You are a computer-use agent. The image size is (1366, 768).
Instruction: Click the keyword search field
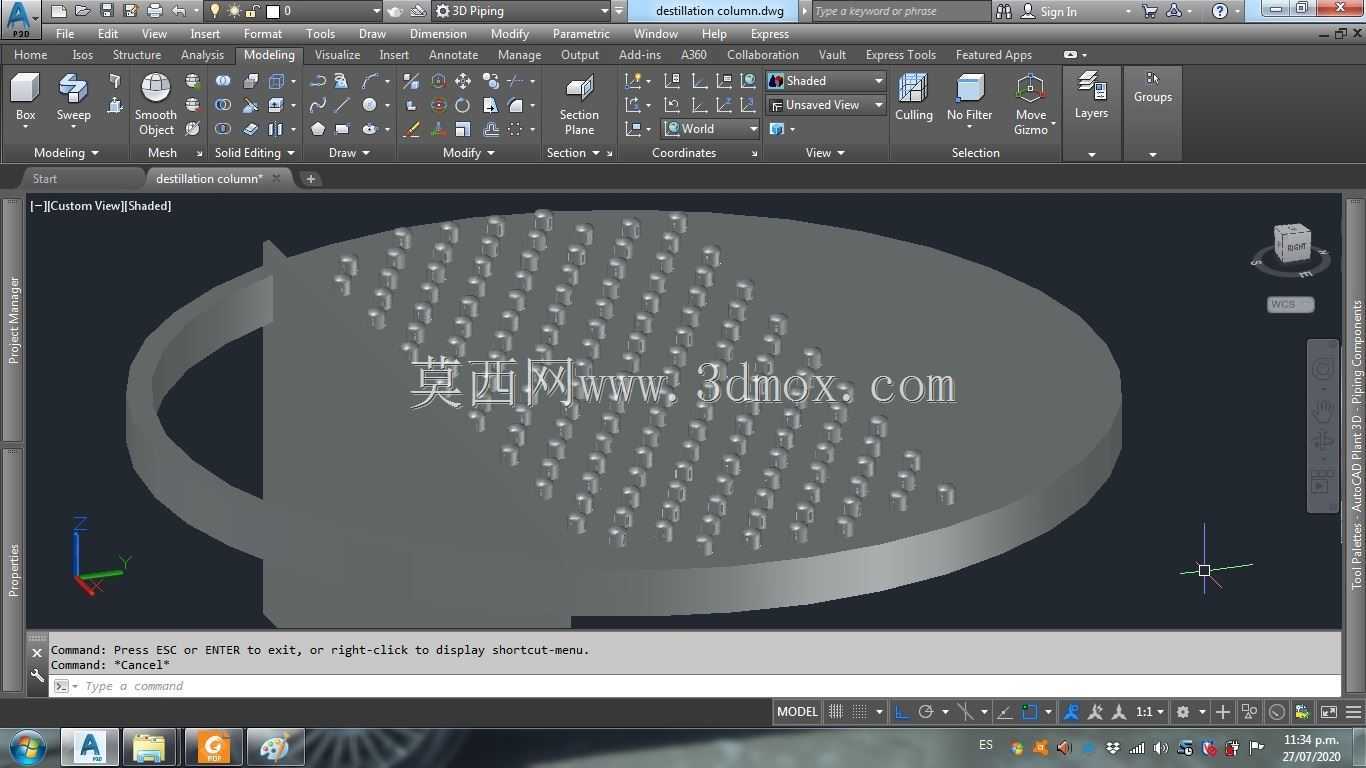click(x=900, y=11)
